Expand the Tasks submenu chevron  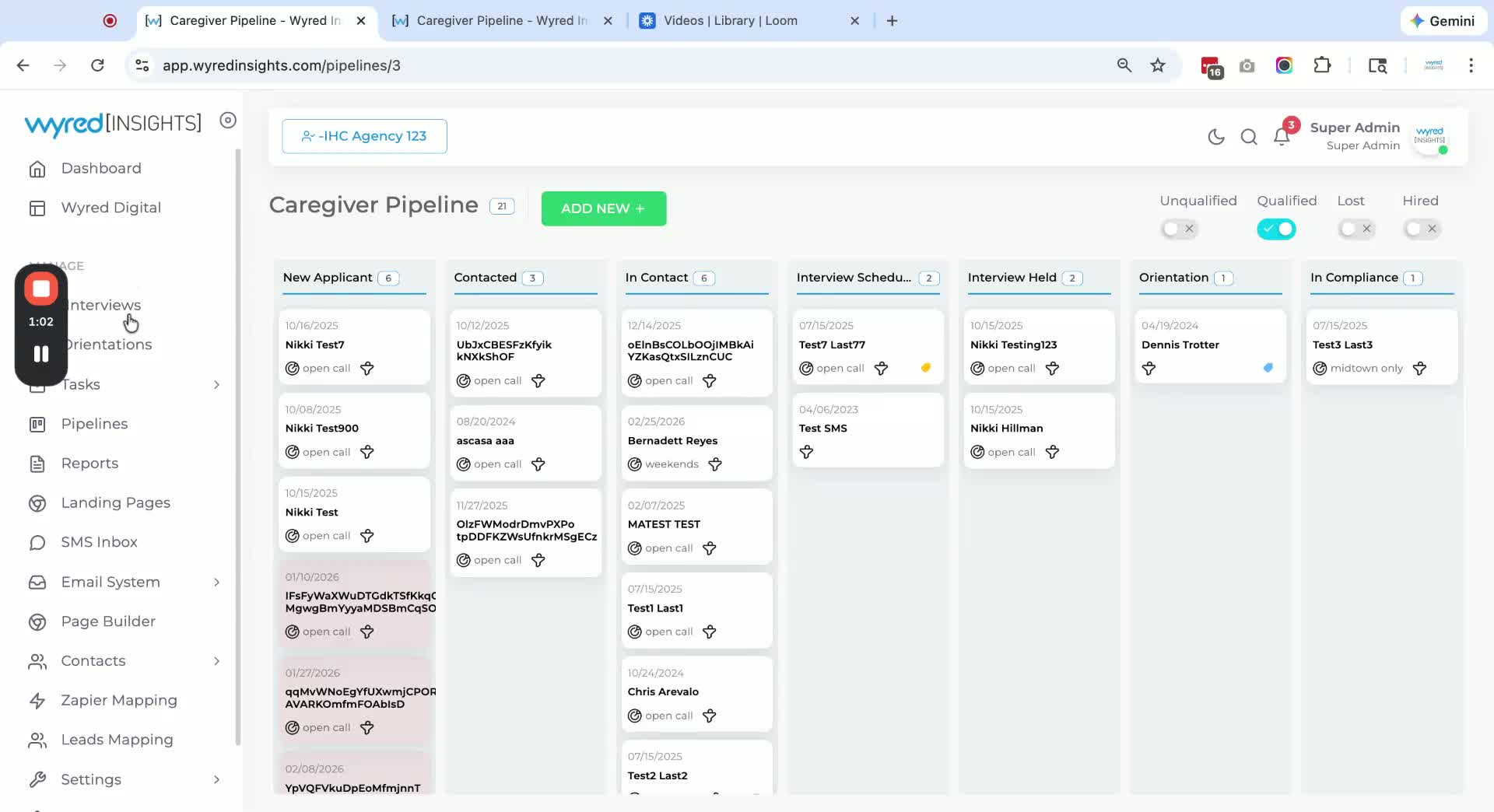coord(216,385)
